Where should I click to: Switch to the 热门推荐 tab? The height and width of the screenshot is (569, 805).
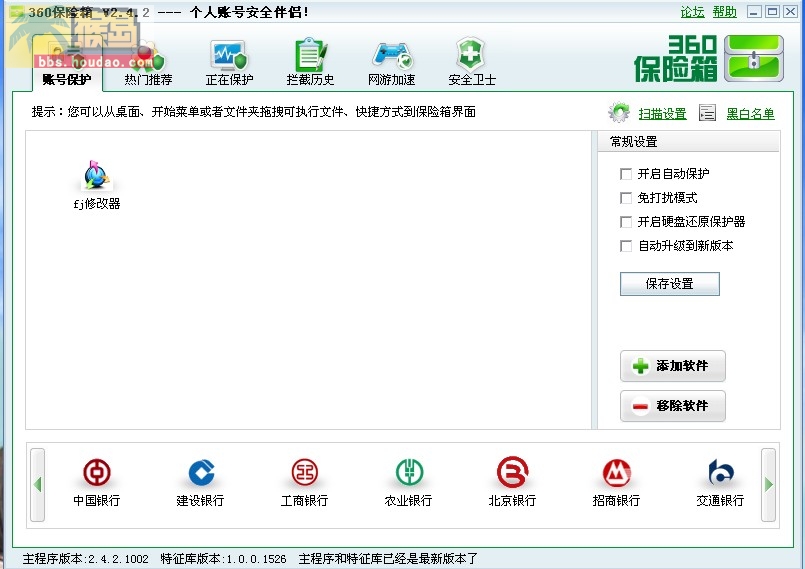point(148,64)
